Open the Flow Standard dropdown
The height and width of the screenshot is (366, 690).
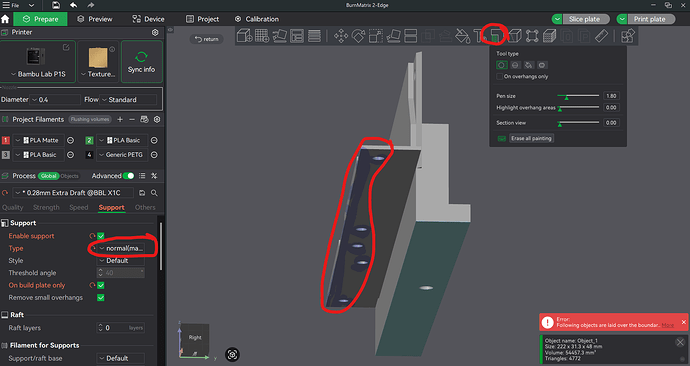(128, 100)
